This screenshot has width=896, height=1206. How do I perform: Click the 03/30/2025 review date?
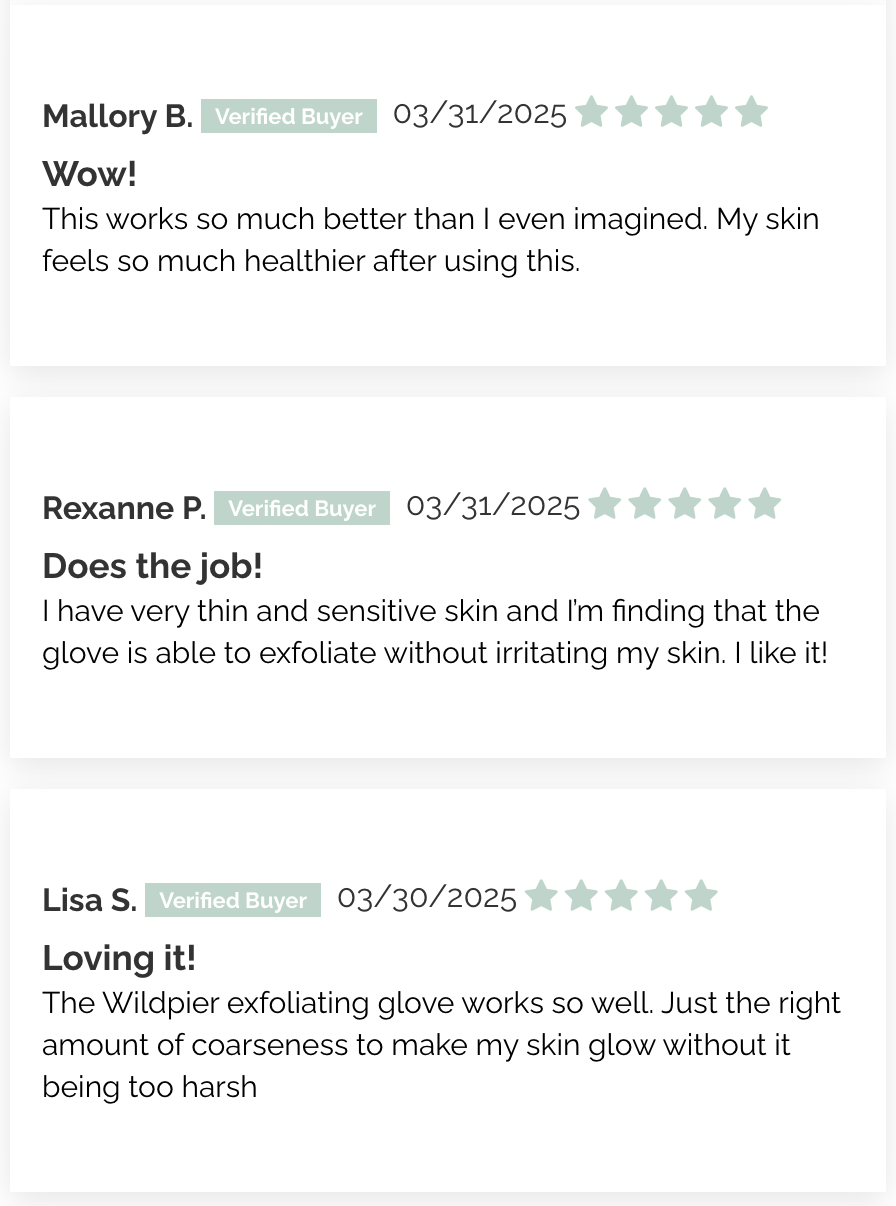click(x=427, y=897)
